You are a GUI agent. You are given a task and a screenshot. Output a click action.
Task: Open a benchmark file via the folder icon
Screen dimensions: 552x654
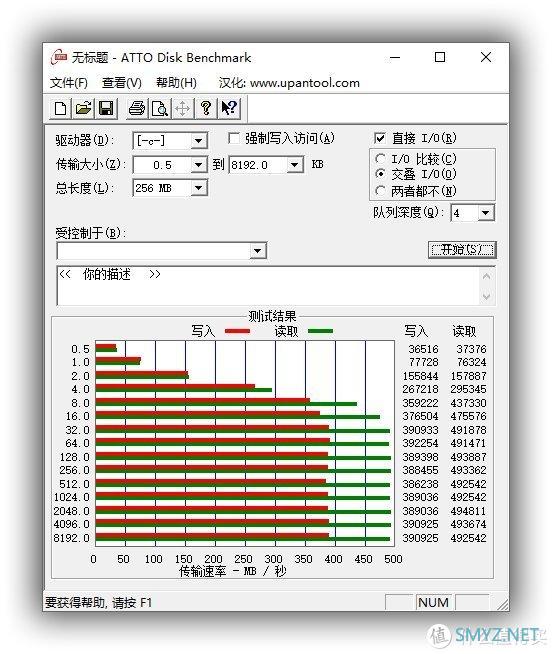(83, 109)
